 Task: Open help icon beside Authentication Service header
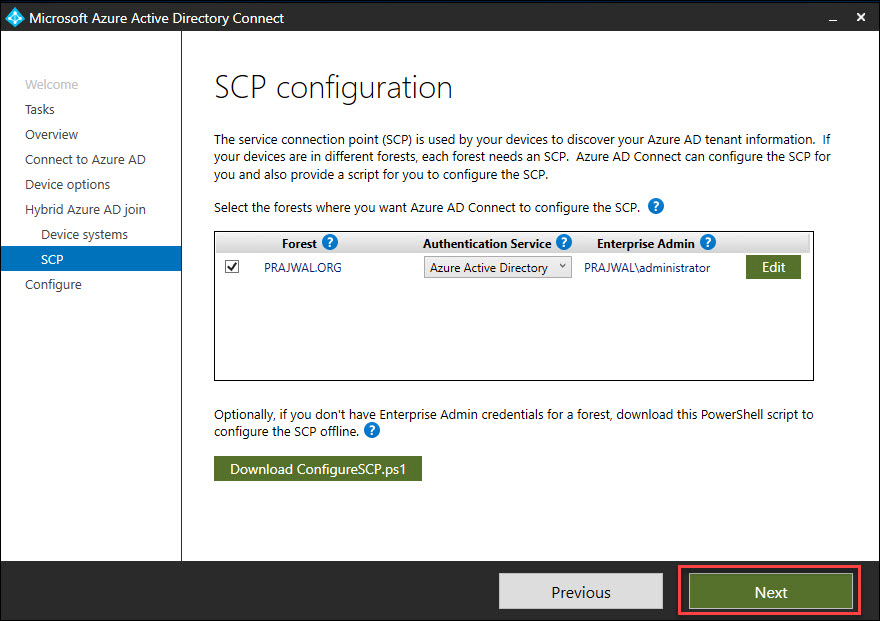[563, 242]
